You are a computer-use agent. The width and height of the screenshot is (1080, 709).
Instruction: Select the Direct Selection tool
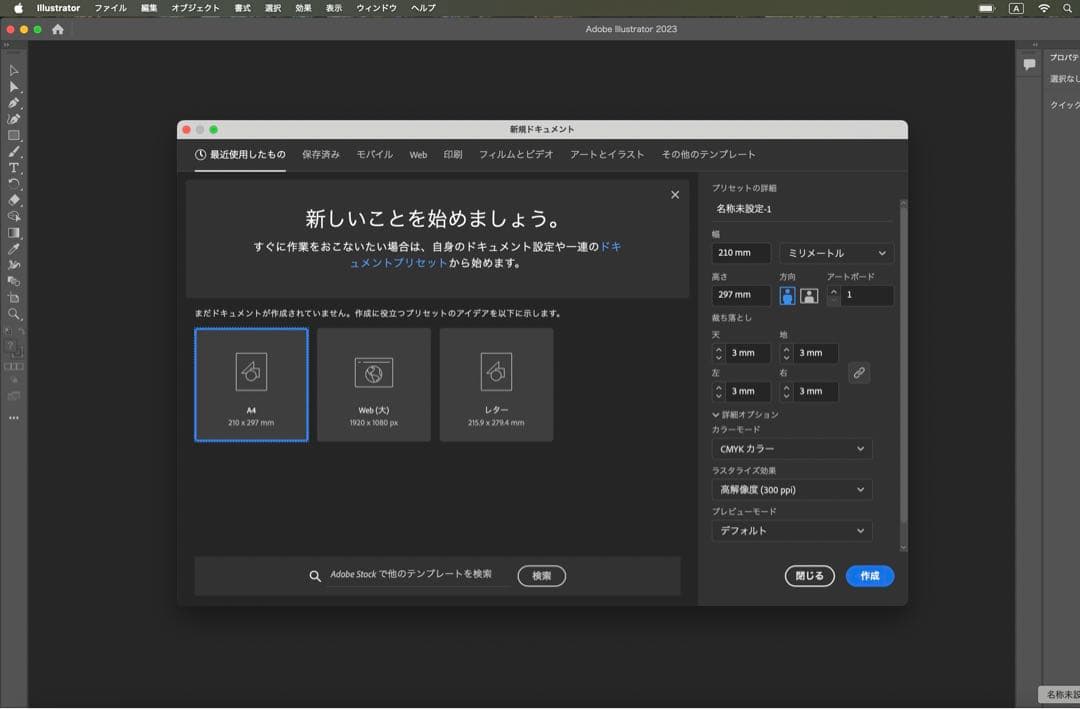pos(13,86)
